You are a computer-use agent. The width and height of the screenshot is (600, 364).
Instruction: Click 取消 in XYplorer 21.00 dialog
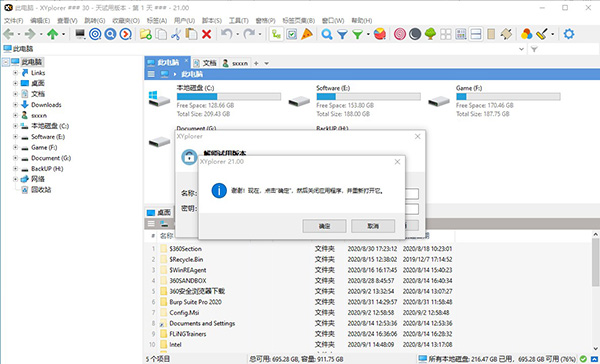point(373,226)
